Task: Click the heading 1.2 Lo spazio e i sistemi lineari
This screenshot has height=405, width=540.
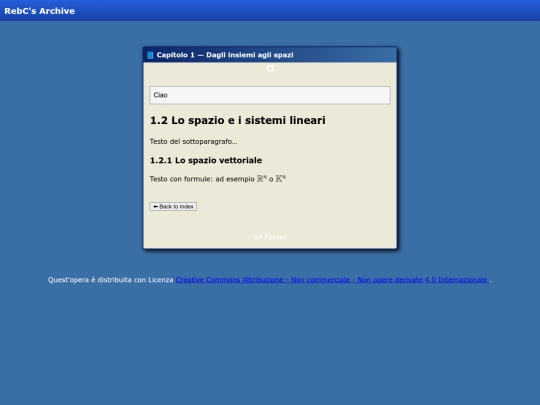Action: (238, 120)
